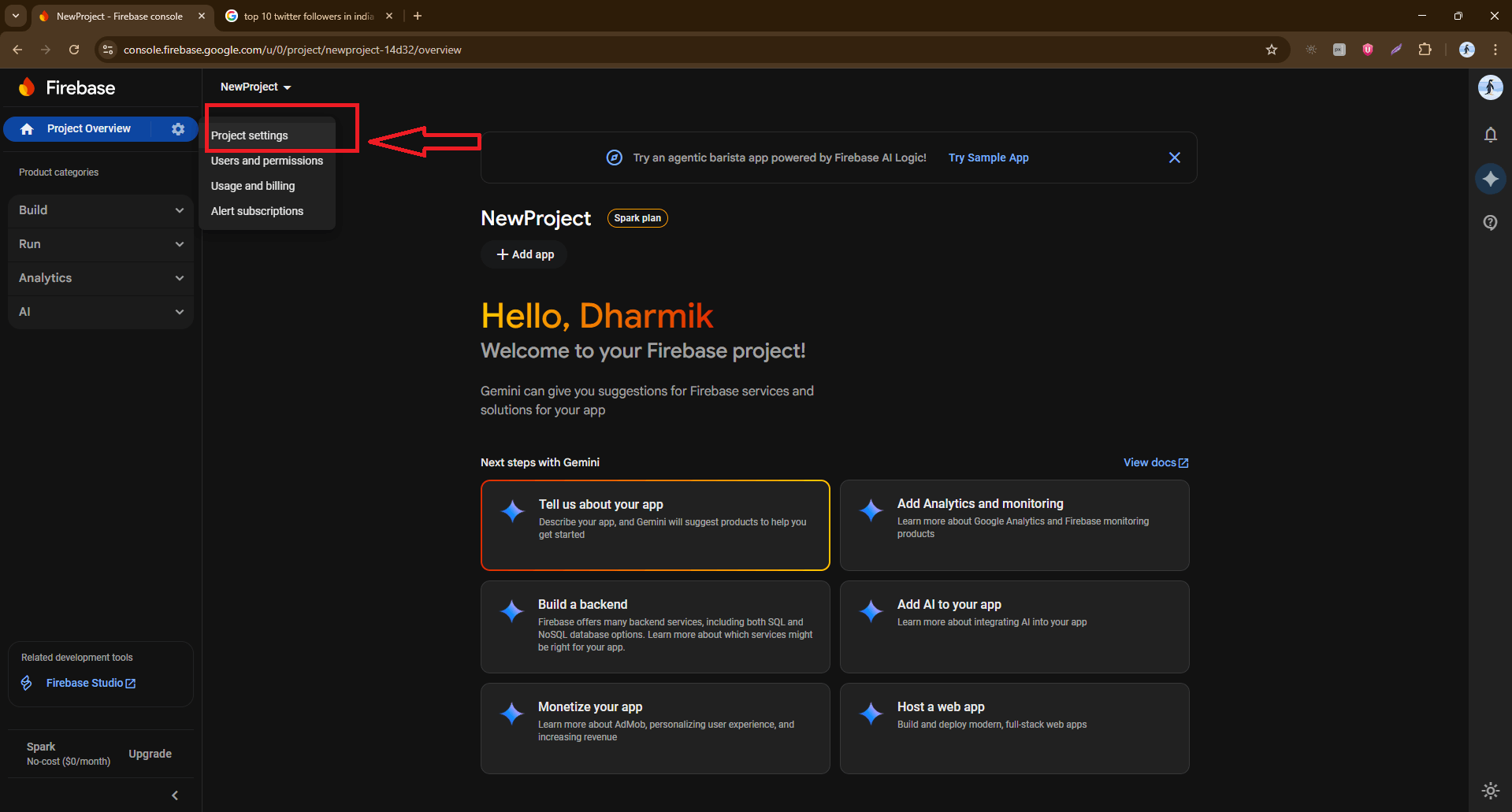The height and width of the screenshot is (812, 1512).
Task: Open the browser extensions puzzle icon
Action: (1425, 50)
